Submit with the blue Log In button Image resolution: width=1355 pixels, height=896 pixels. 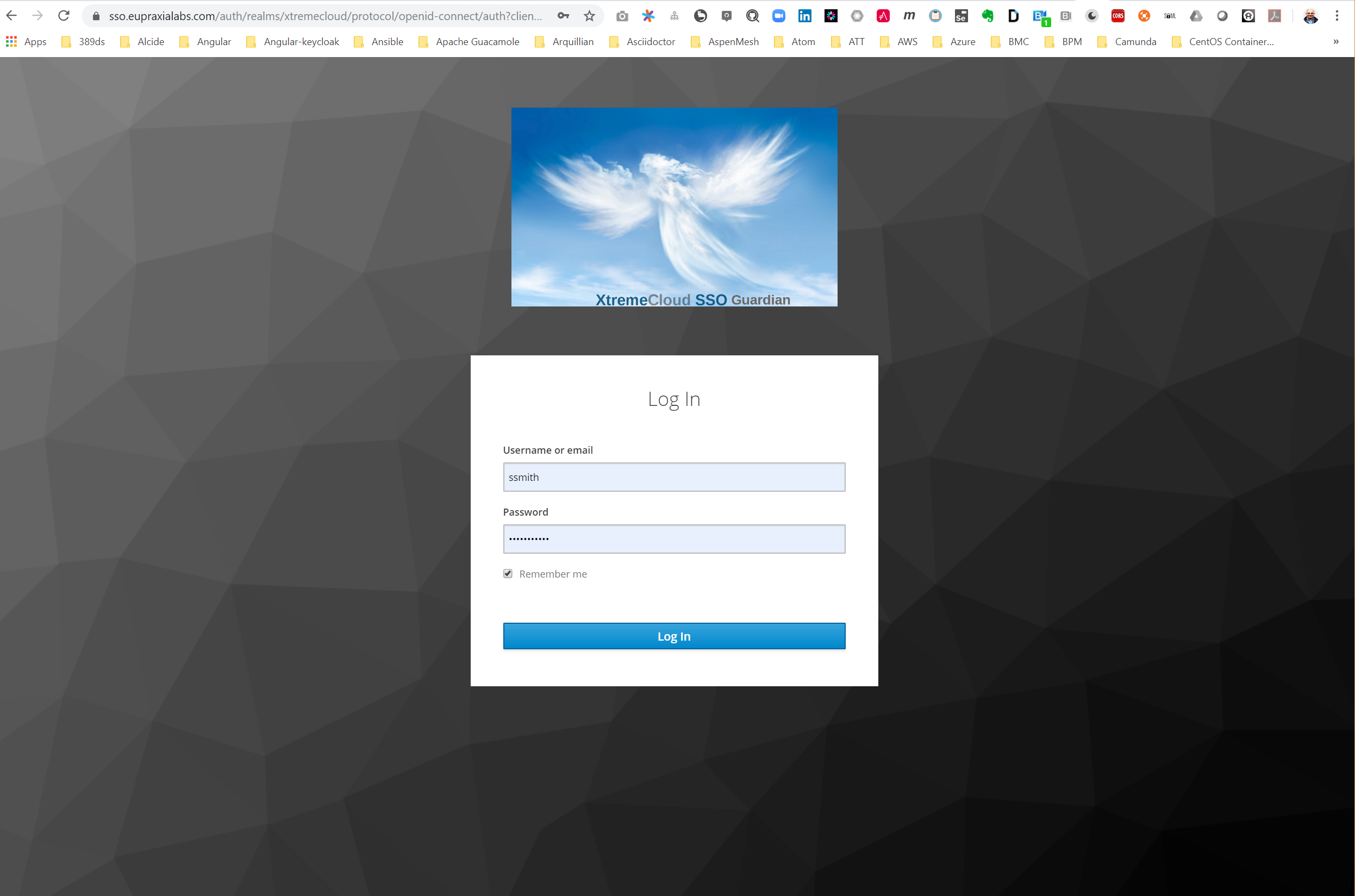(x=675, y=636)
